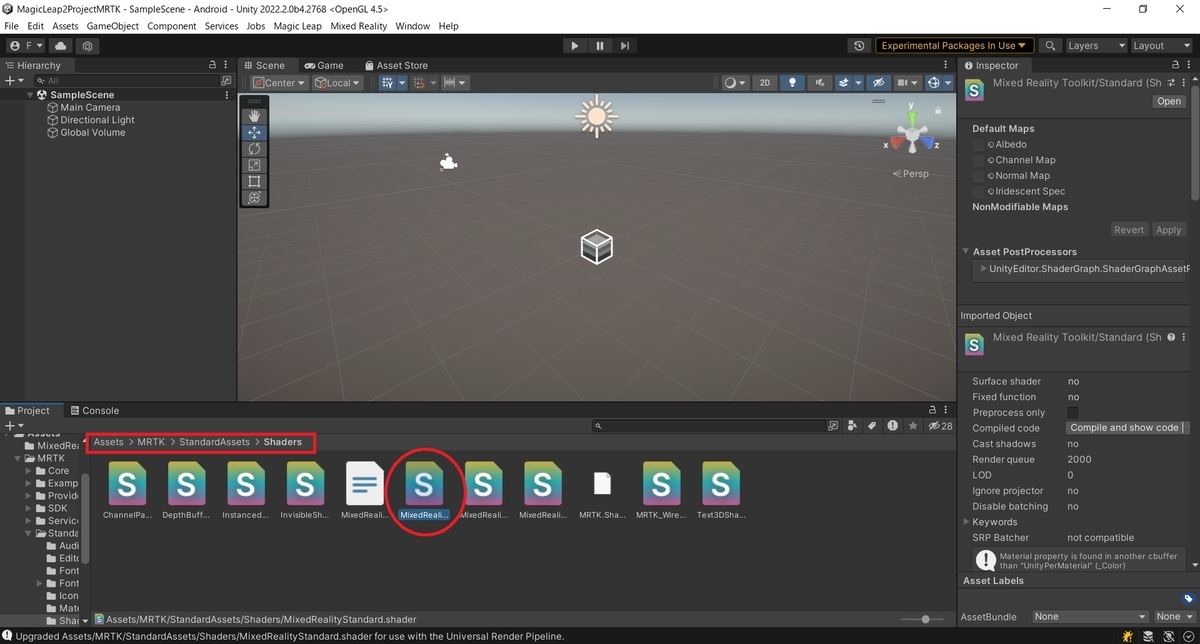Expand the Keywords foldout
The image size is (1200, 644).
point(966,522)
